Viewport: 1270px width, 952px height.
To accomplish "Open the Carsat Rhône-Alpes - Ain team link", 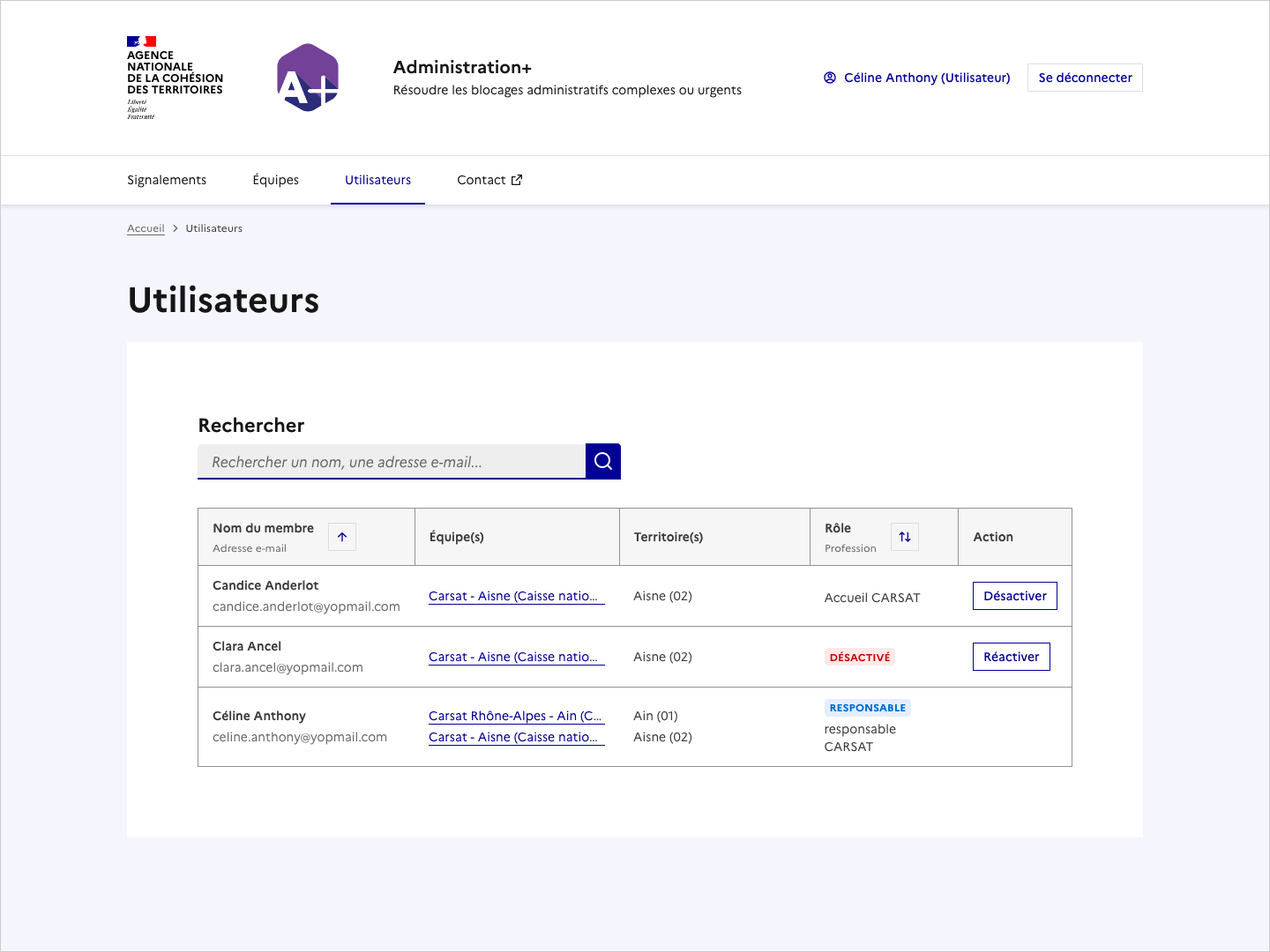I will click(x=516, y=716).
